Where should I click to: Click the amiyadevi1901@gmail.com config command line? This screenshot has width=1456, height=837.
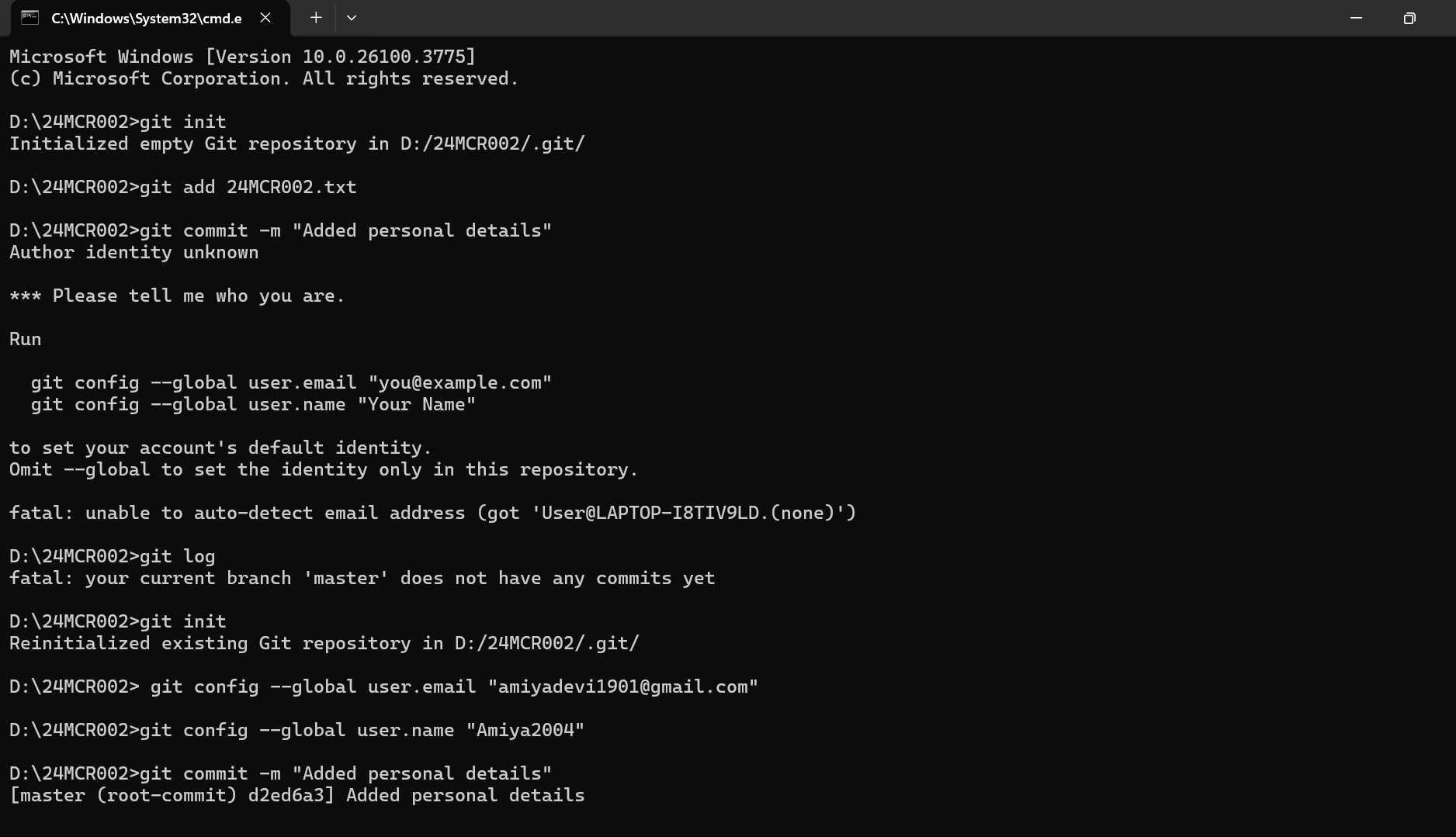(383, 687)
